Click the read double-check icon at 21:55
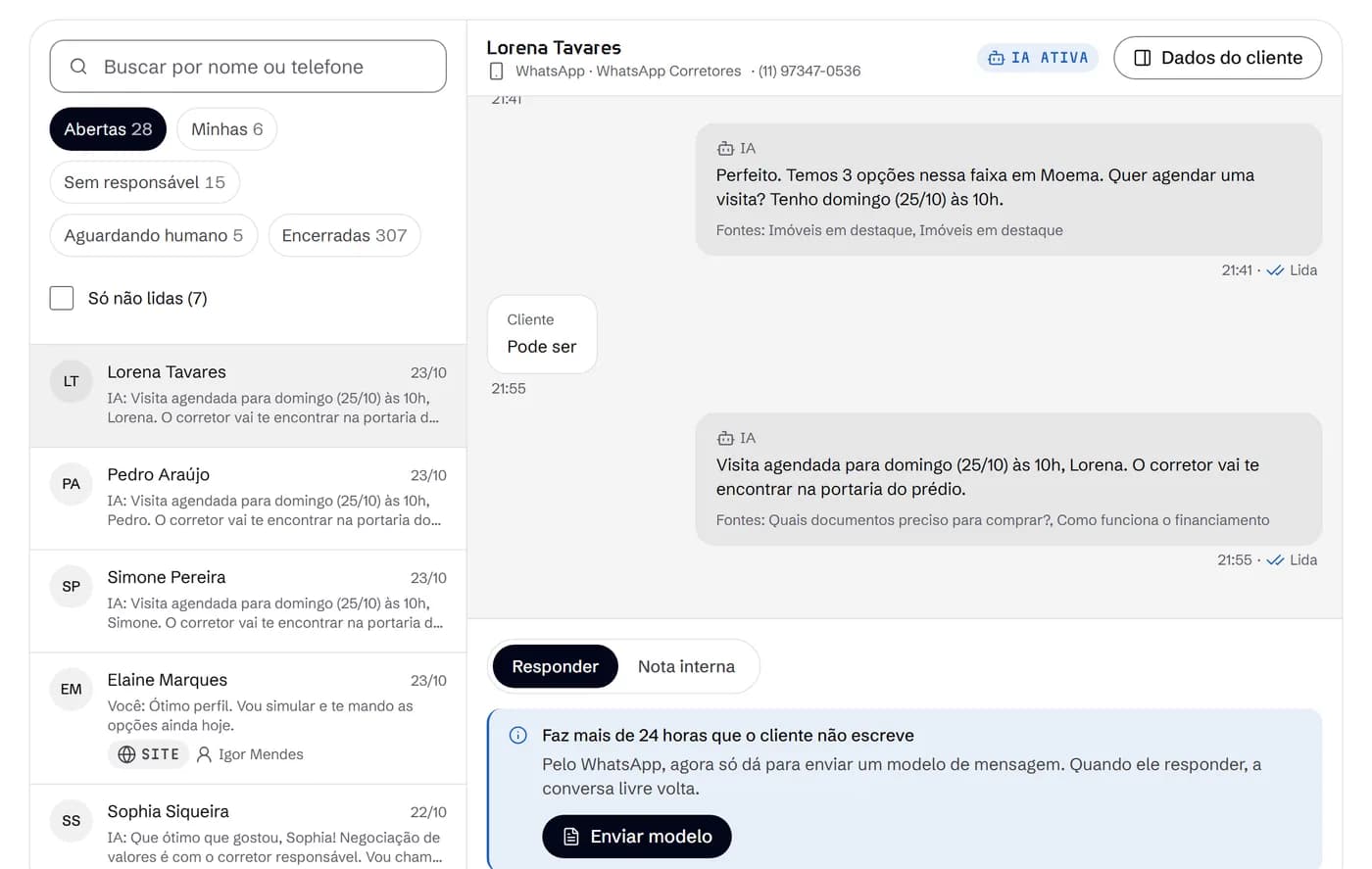Screen dimensions: 1372x869 pyautogui.click(x=1275, y=560)
